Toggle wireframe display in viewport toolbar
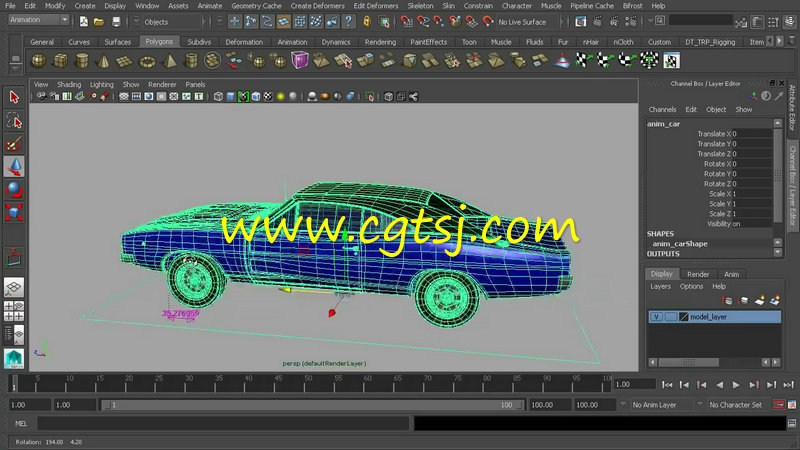 pos(218,96)
